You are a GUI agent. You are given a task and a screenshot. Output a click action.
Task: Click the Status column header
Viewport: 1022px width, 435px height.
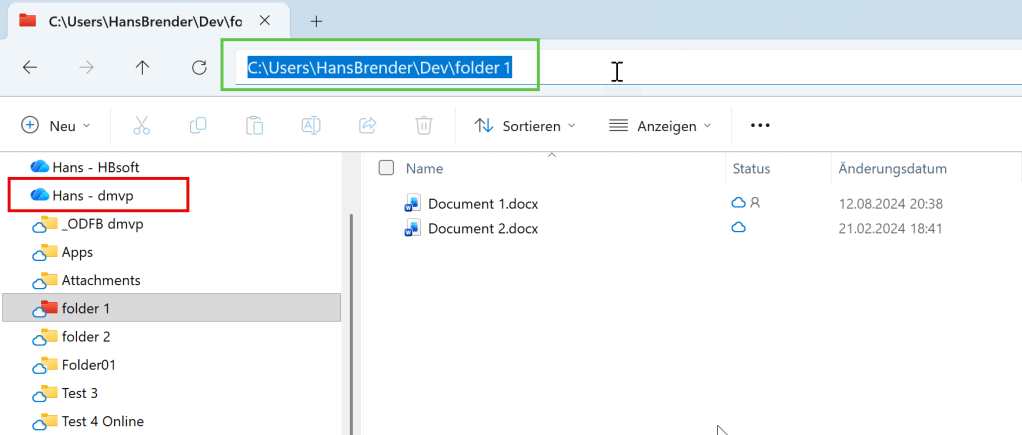(751, 168)
